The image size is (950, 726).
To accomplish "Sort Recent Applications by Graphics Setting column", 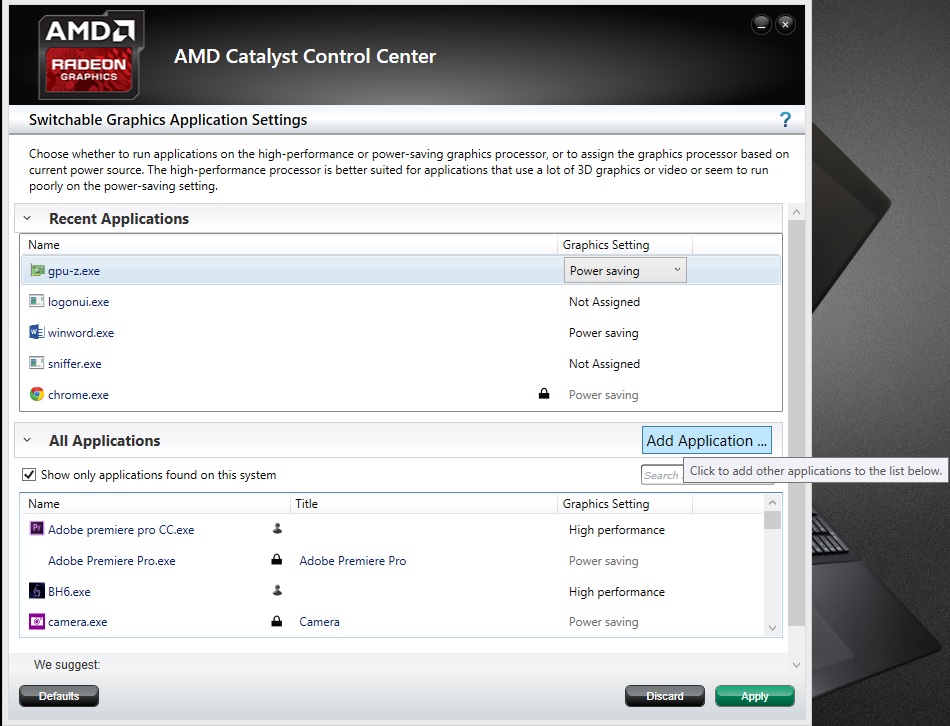I will [x=625, y=245].
